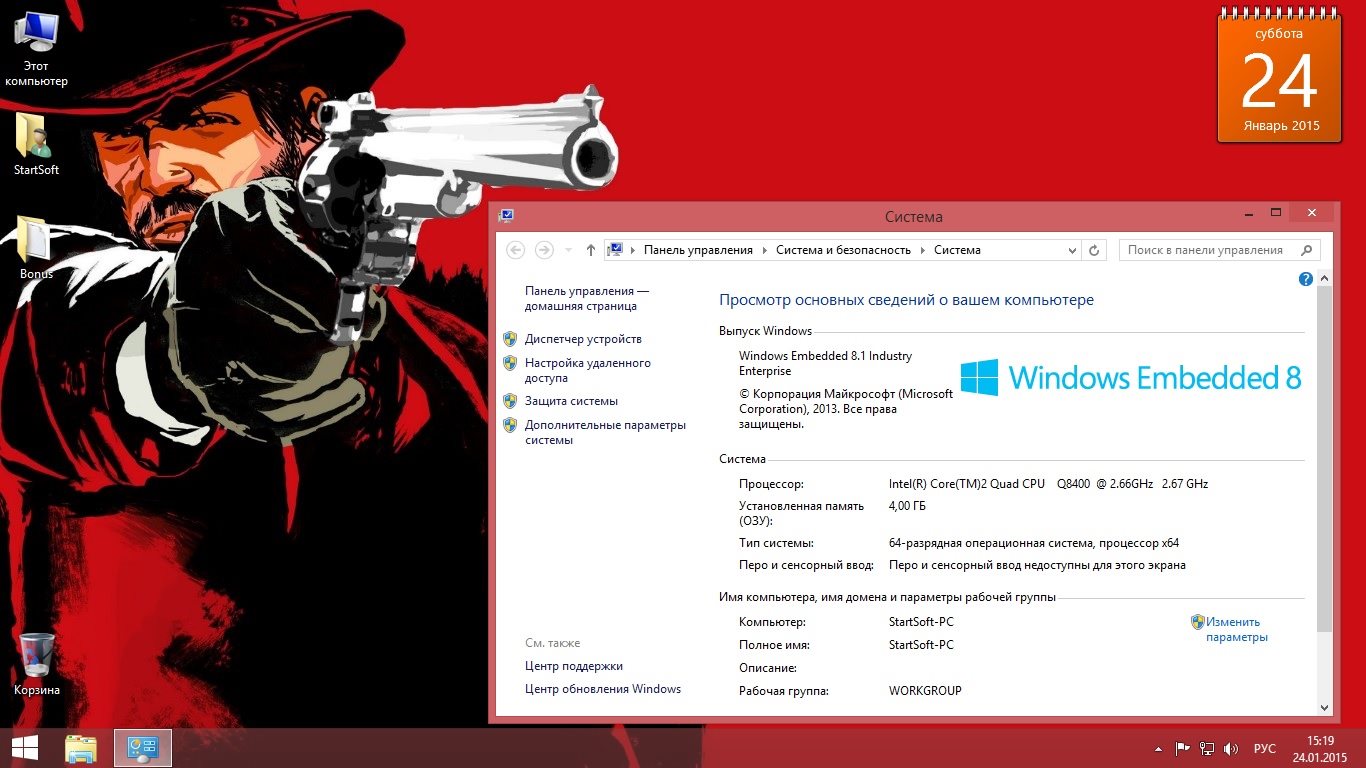The image size is (1366, 768).
Task: Go up one level arrow
Action: point(591,250)
